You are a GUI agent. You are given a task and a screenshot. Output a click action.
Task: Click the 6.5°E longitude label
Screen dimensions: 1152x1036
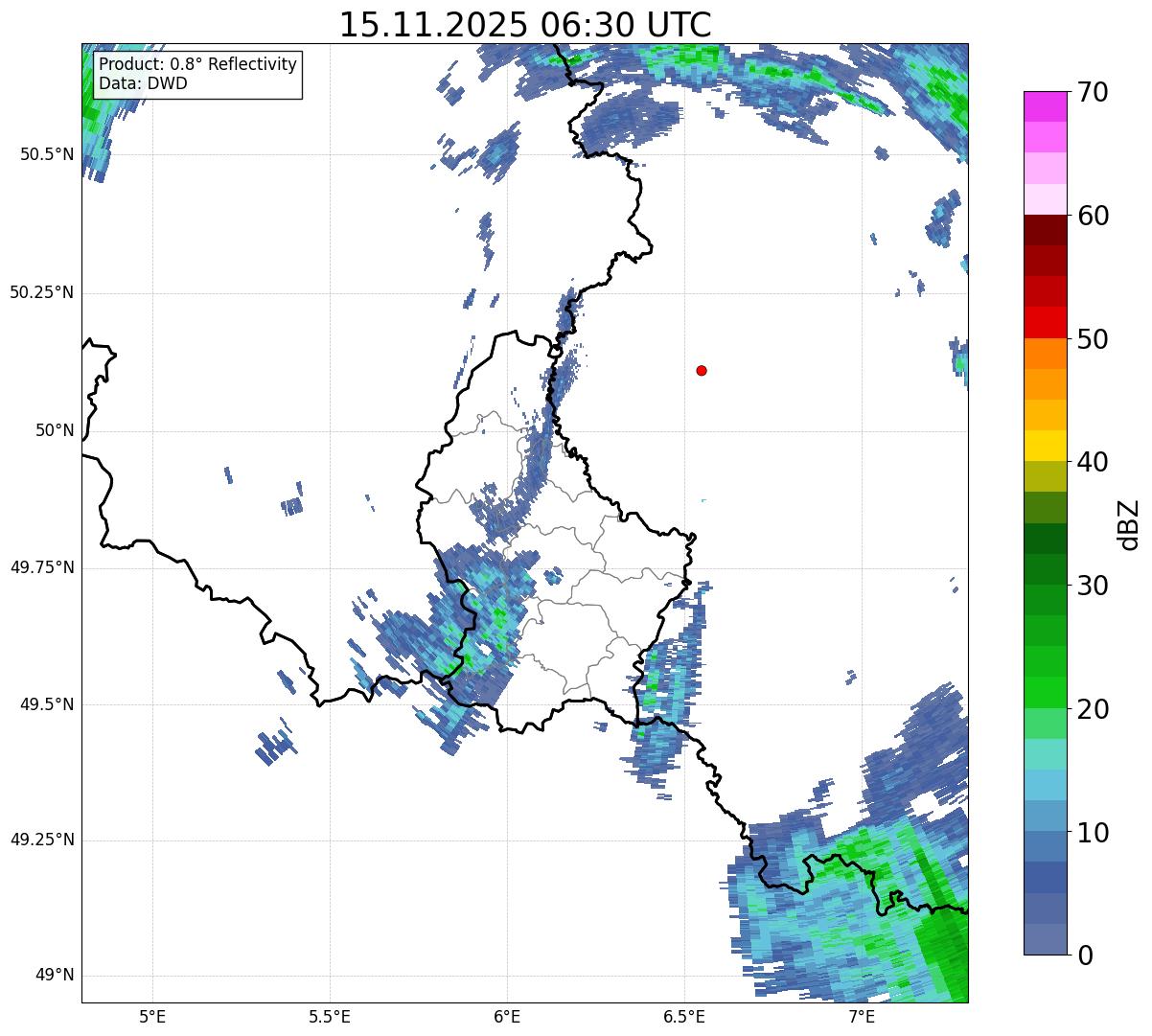click(x=684, y=1016)
